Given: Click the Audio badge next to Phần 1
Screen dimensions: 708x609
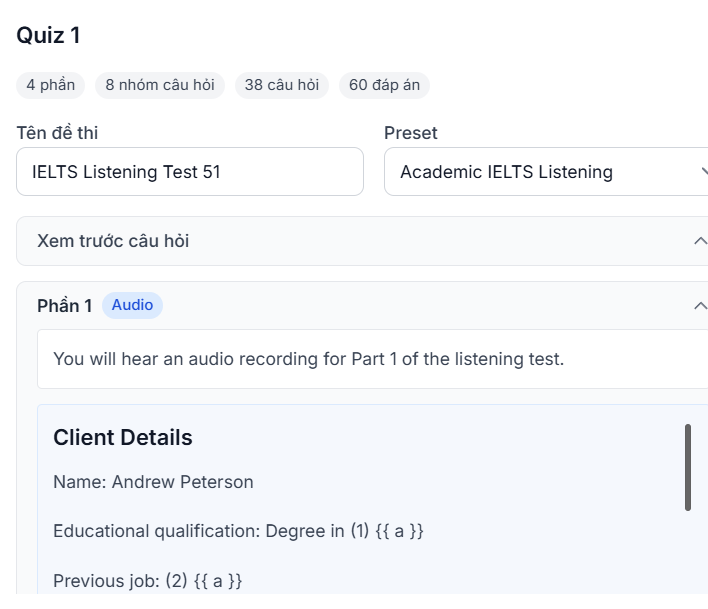Looking at the screenshot, I should tap(132, 305).
